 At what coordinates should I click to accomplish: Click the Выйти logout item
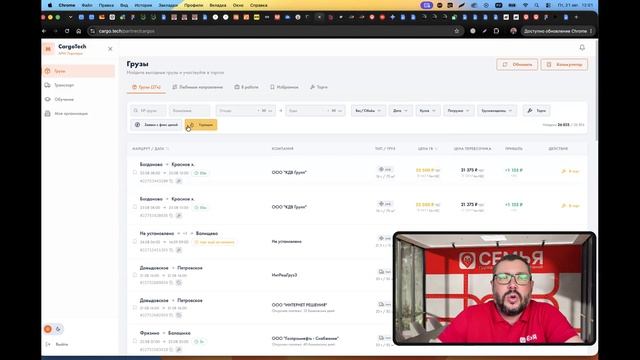pyautogui.click(x=57, y=344)
